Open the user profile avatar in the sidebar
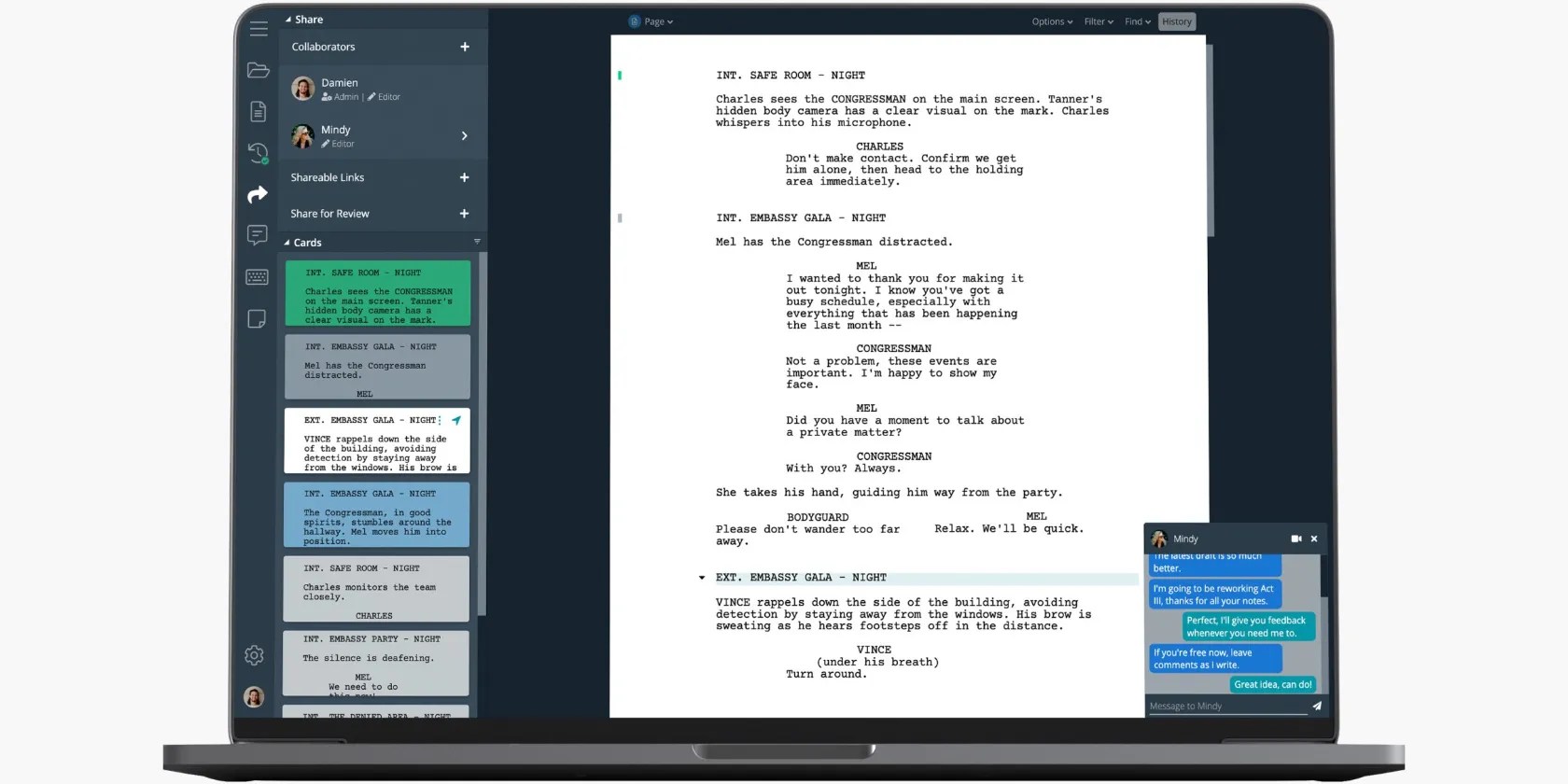This screenshot has height=784, width=1568. [254, 696]
